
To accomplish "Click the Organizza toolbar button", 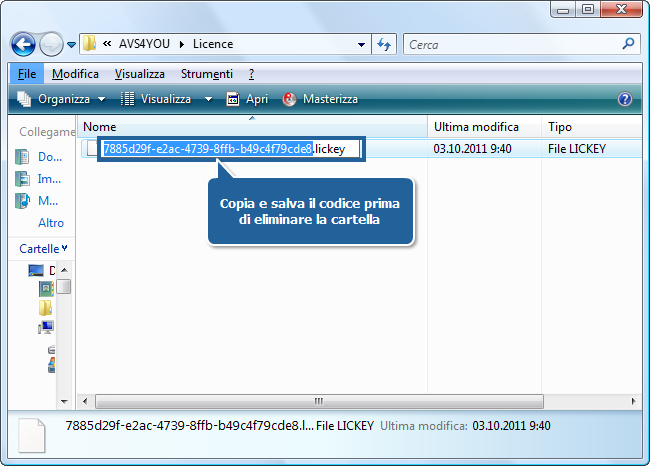I will pyautogui.click(x=61, y=99).
